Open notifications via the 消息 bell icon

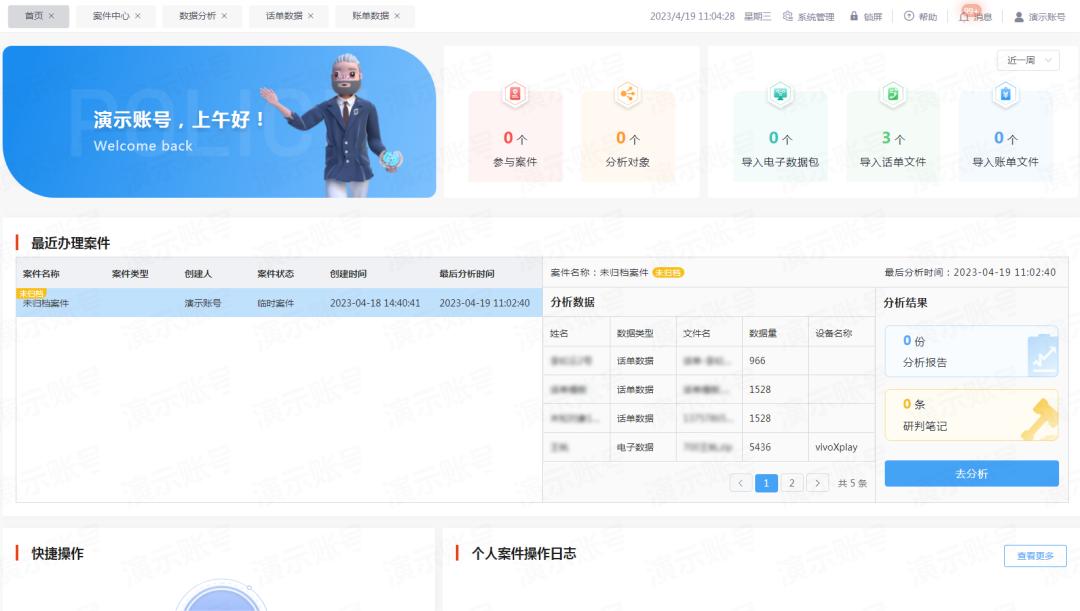[962, 16]
